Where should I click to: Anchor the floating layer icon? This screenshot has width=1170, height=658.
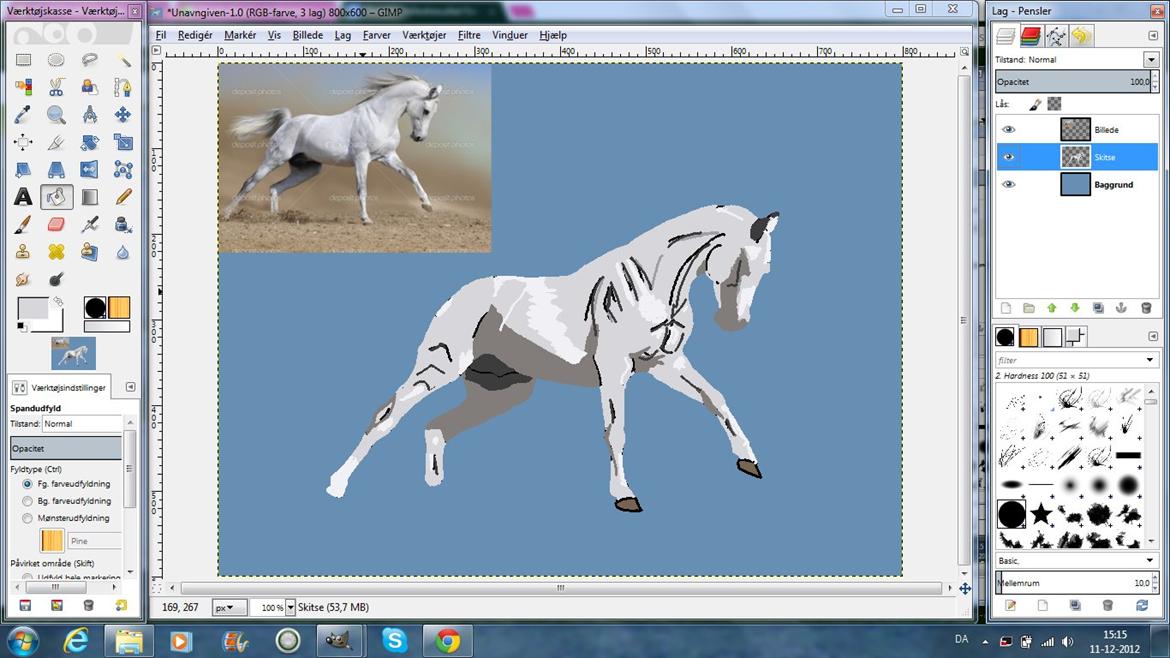(1121, 308)
